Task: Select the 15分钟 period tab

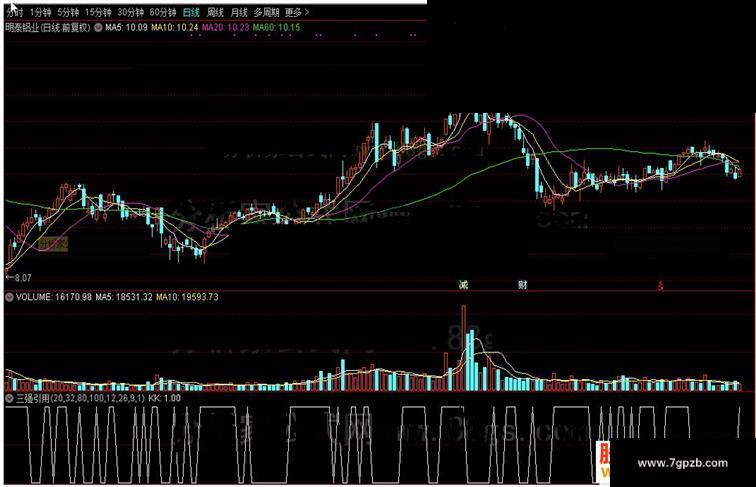Action: (98, 12)
